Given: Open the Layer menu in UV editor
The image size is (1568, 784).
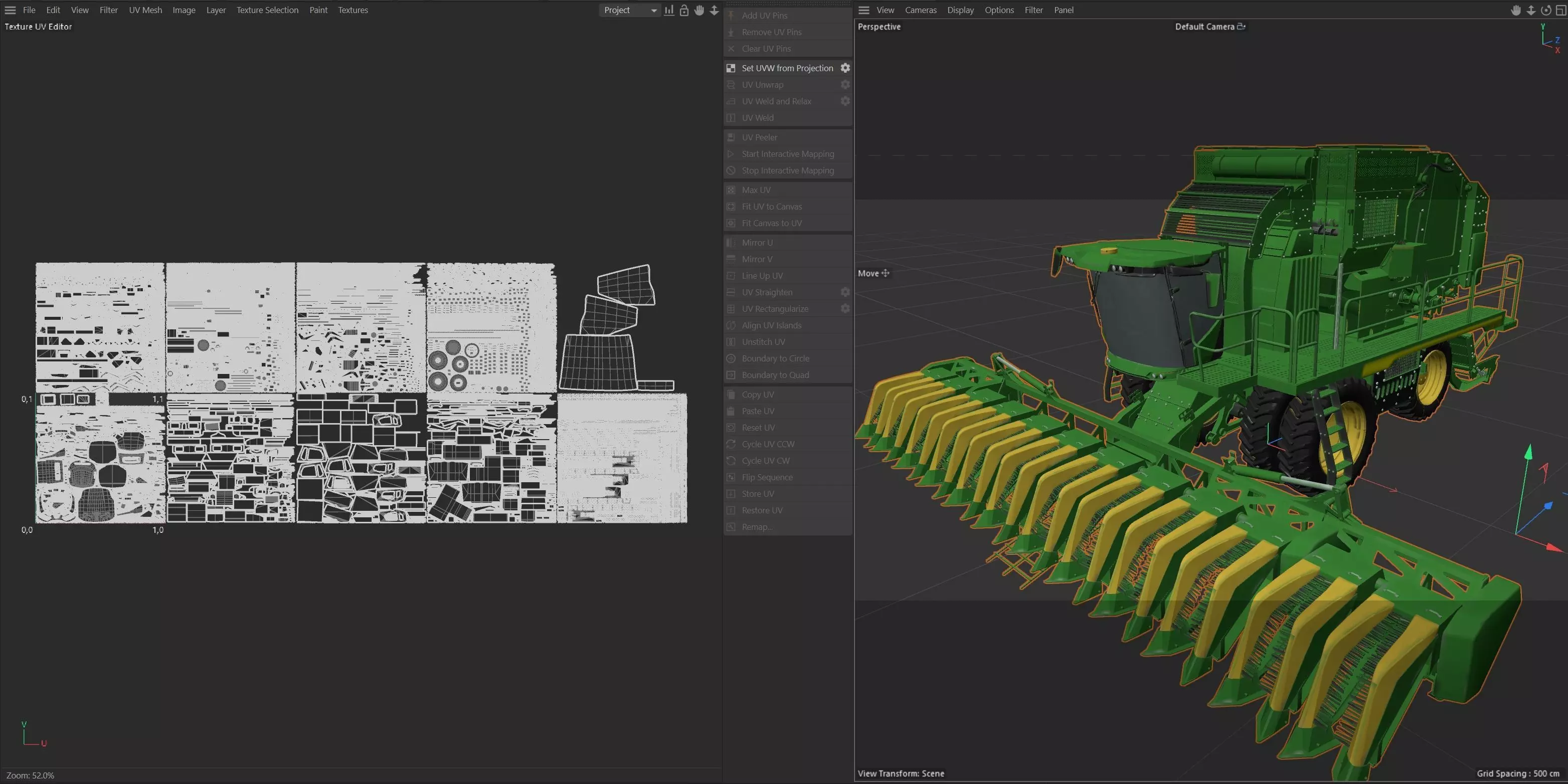Looking at the screenshot, I should (216, 10).
